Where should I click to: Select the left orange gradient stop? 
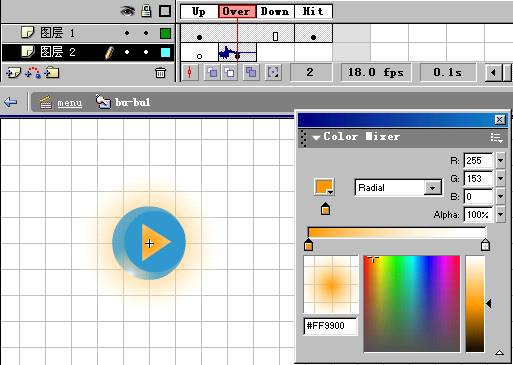coord(309,245)
